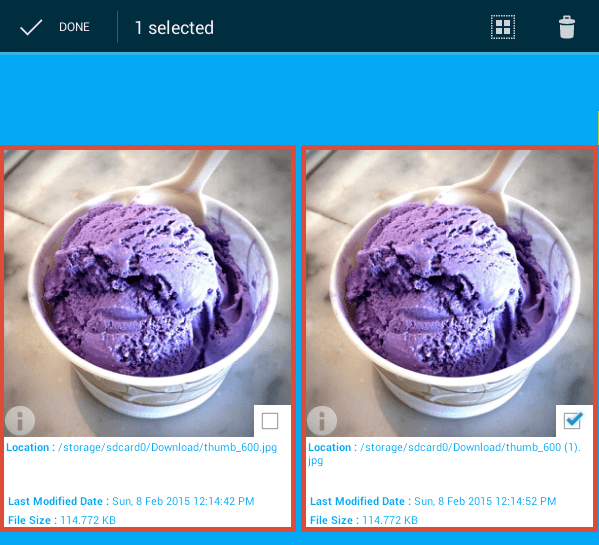Open the left ice cream thumbnail

click(147, 293)
